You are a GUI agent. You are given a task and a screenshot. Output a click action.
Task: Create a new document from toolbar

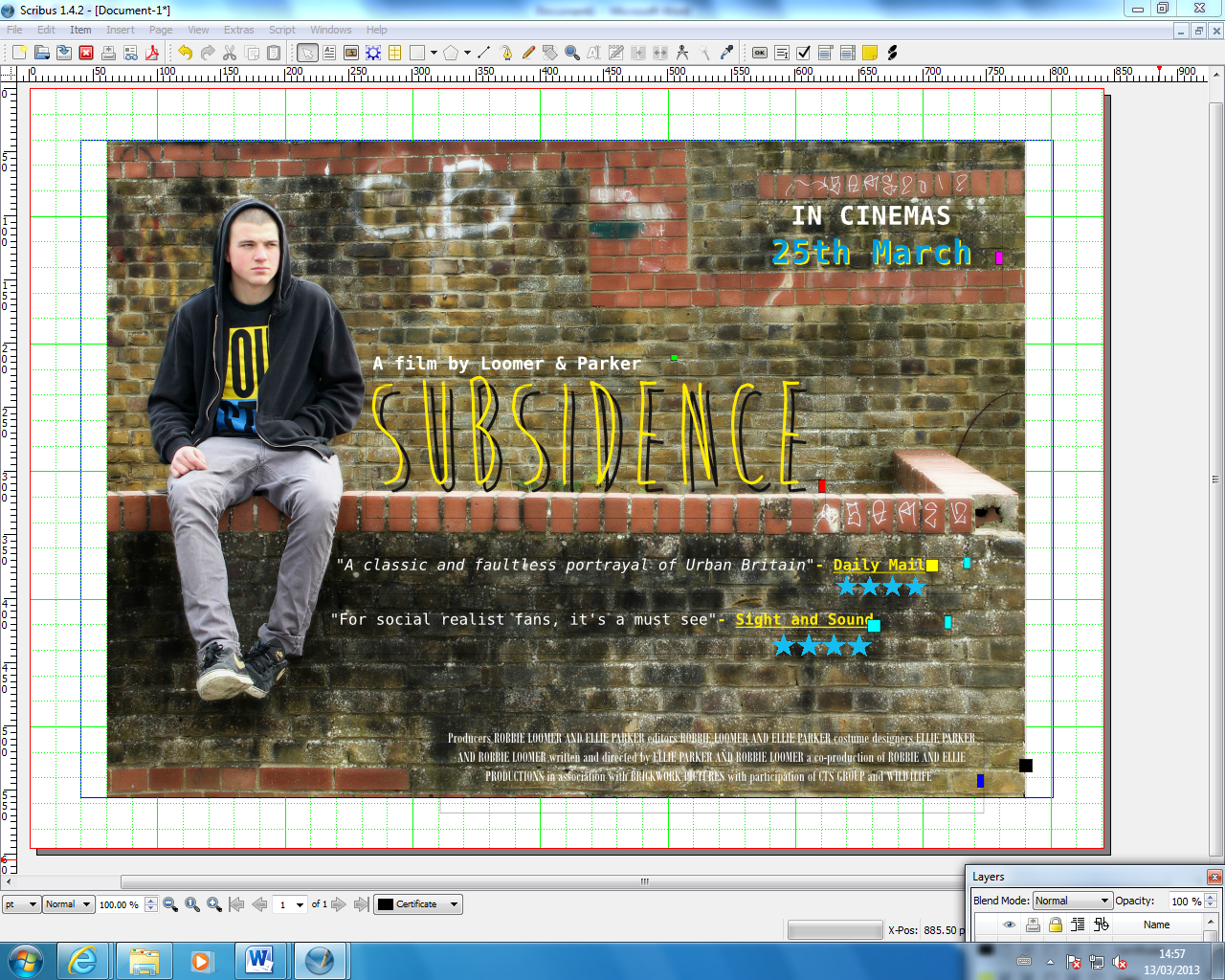[x=19, y=53]
